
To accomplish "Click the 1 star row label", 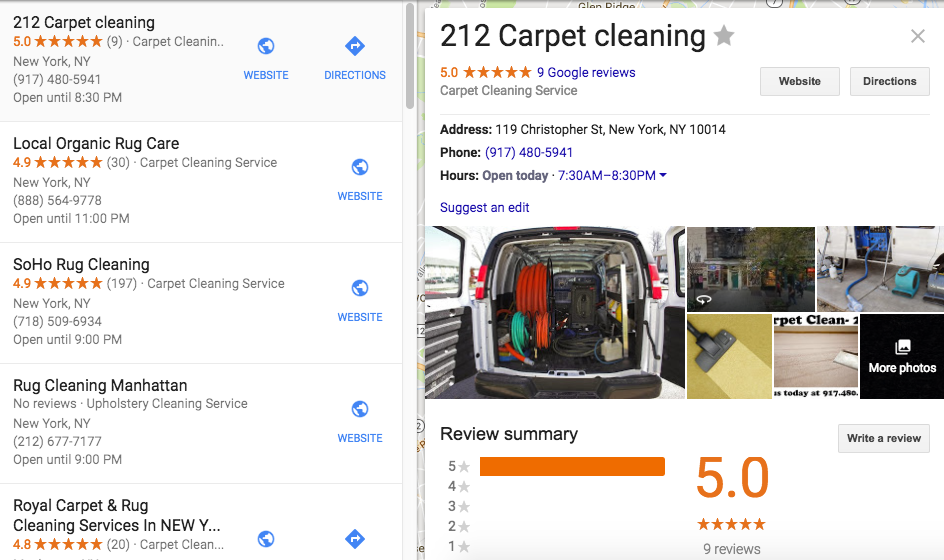I will [459, 546].
